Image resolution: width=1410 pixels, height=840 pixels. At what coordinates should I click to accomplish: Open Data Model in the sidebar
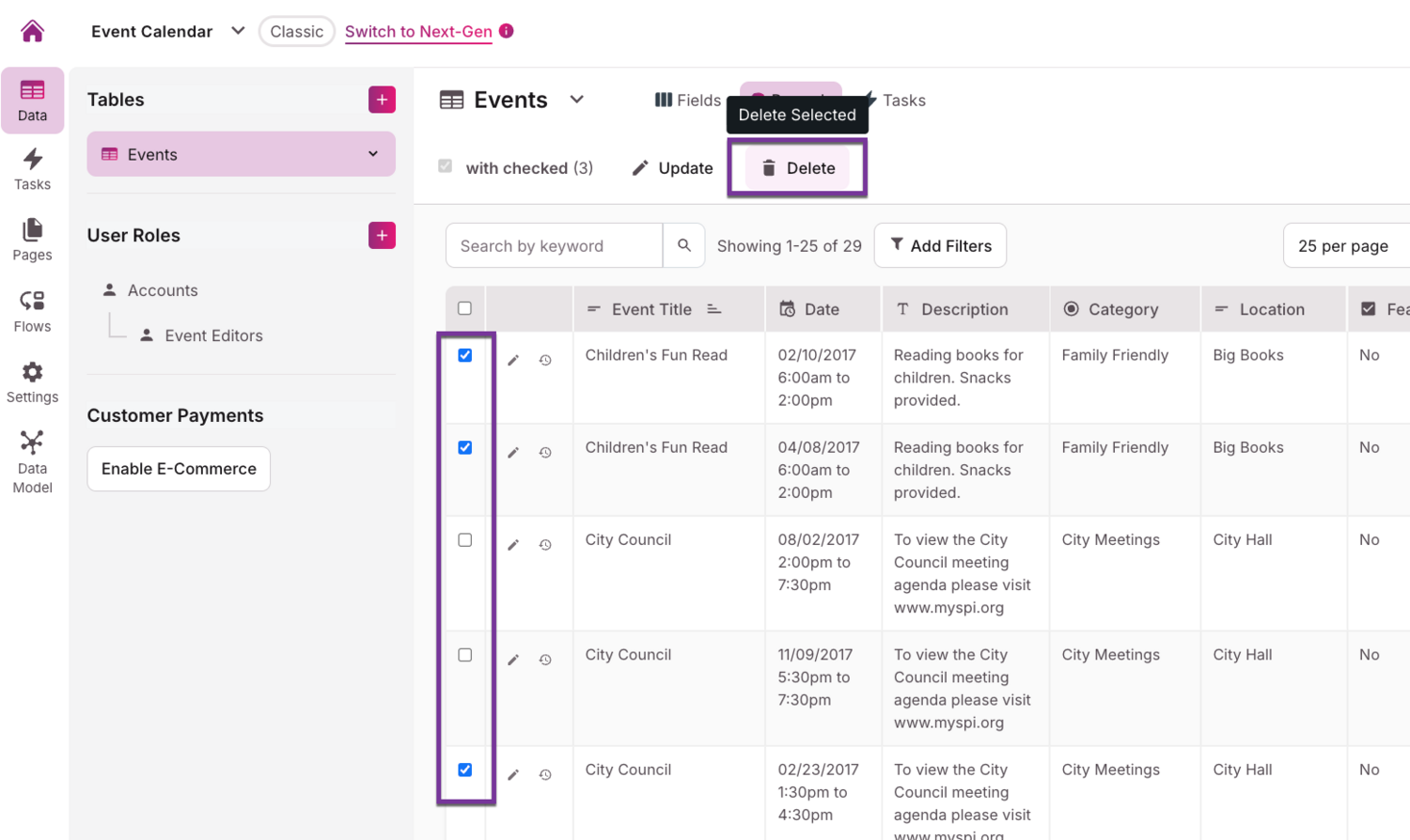coord(32,461)
